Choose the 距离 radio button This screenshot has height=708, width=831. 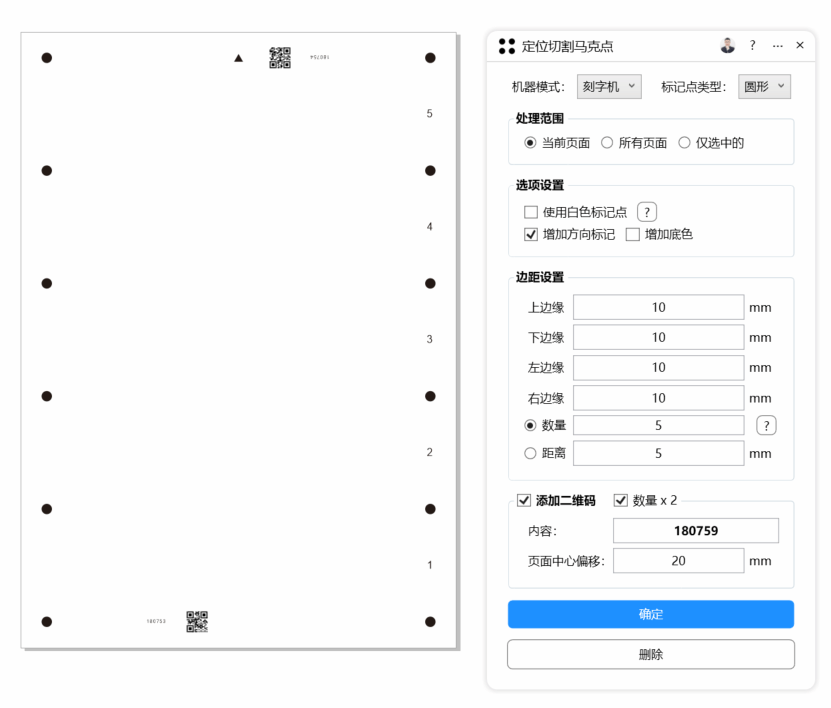[531, 453]
